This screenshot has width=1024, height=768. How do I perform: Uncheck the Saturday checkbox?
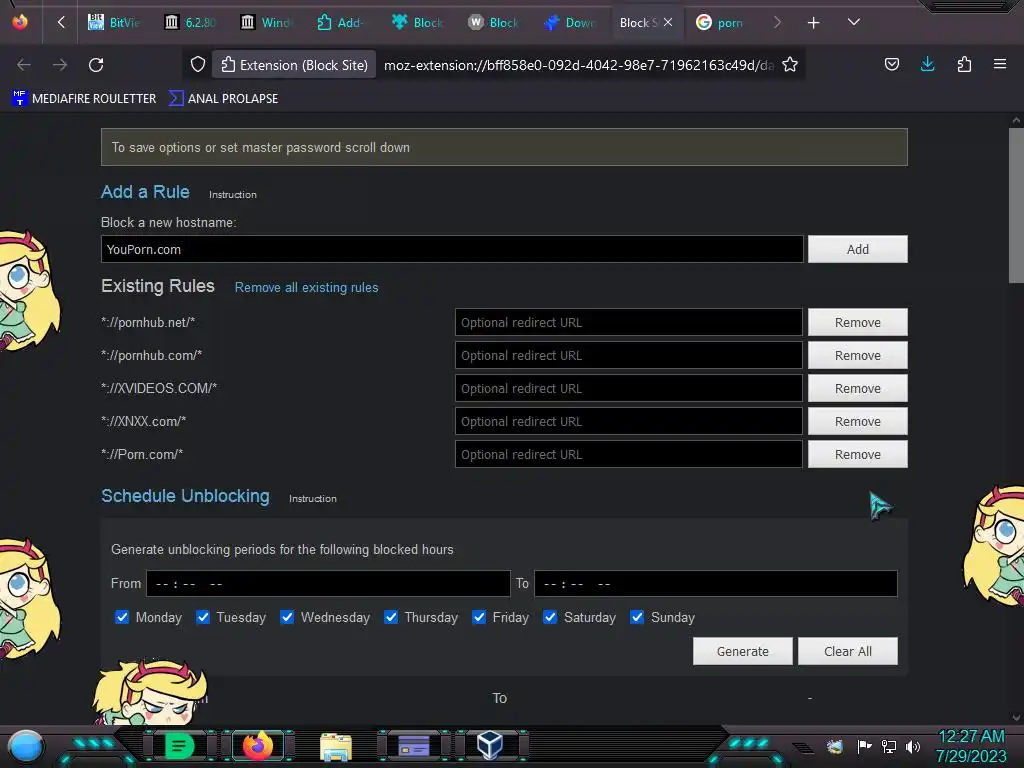(551, 617)
